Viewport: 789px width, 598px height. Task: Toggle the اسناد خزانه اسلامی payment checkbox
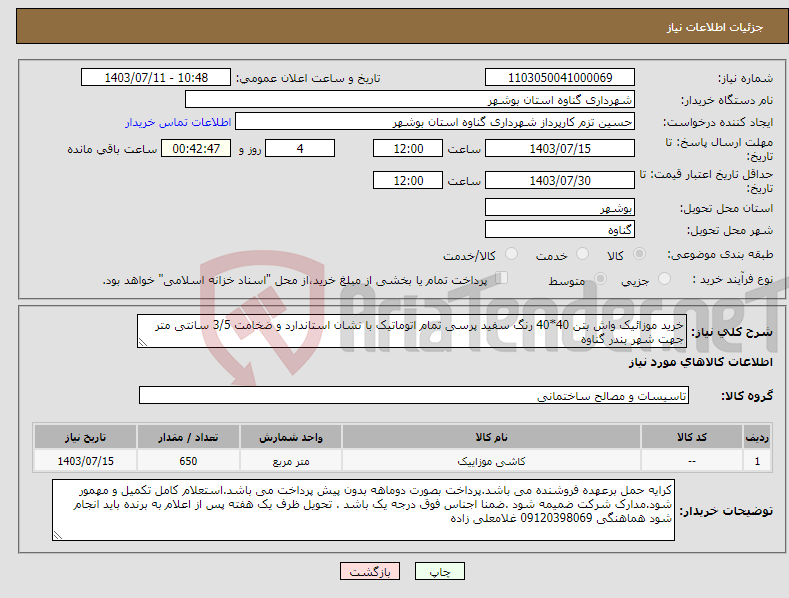click(502, 278)
